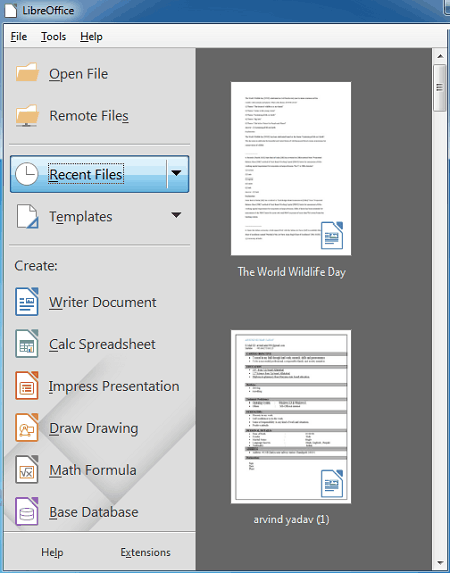
Task: Open the Tools menu
Action: (53, 37)
